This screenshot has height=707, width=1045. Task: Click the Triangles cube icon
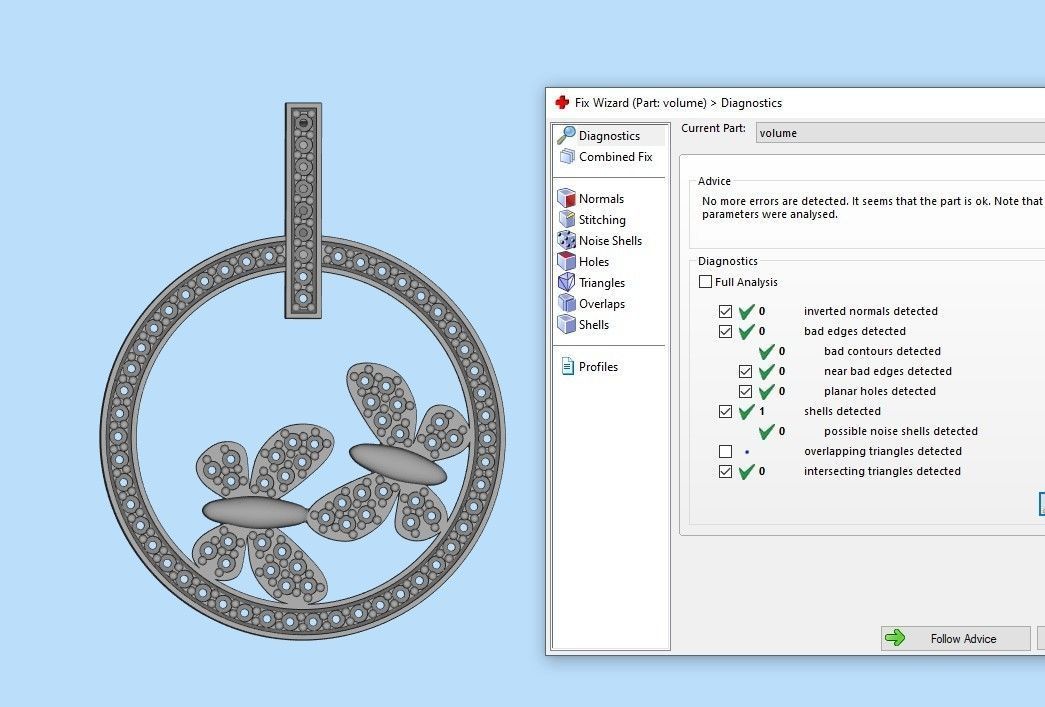tap(566, 283)
